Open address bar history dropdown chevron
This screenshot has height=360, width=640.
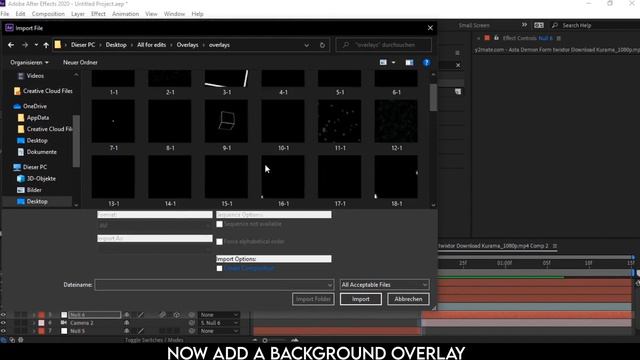307,45
